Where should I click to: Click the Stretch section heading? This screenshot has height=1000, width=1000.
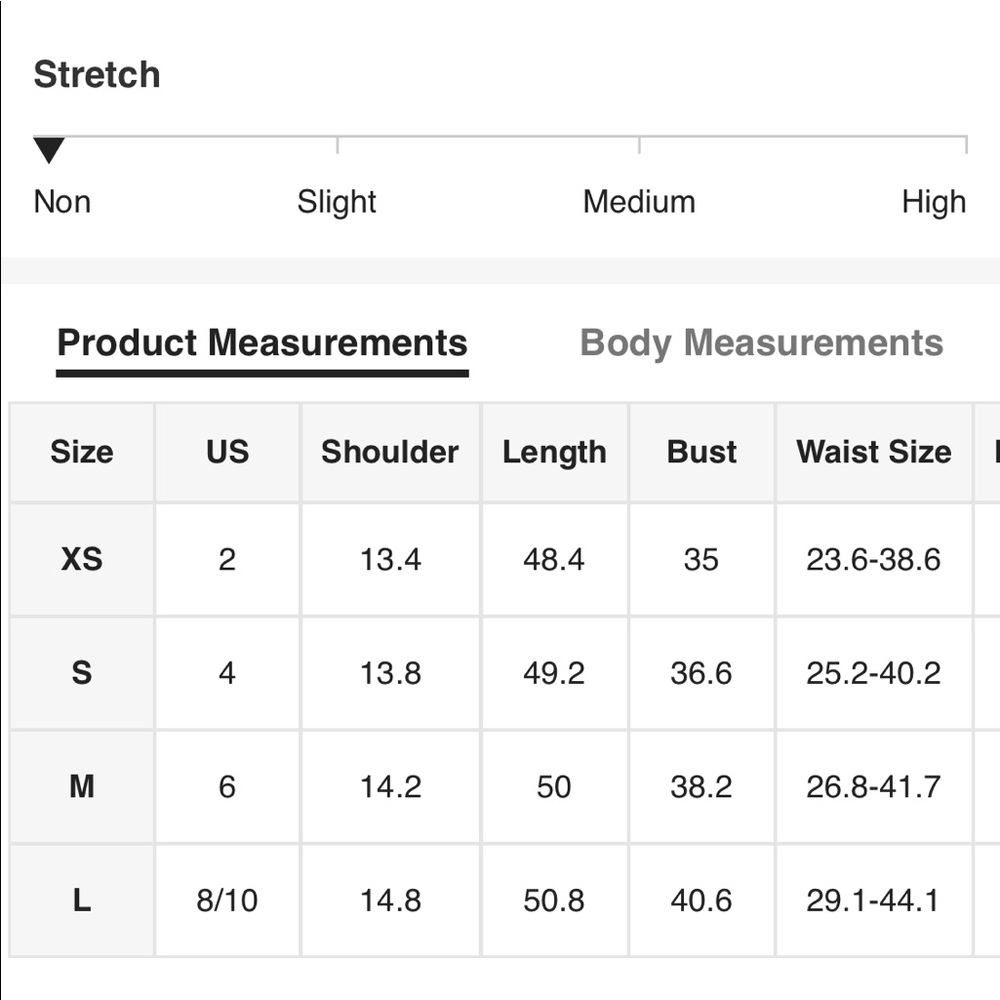pyautogui.click(x=97, y=75)
